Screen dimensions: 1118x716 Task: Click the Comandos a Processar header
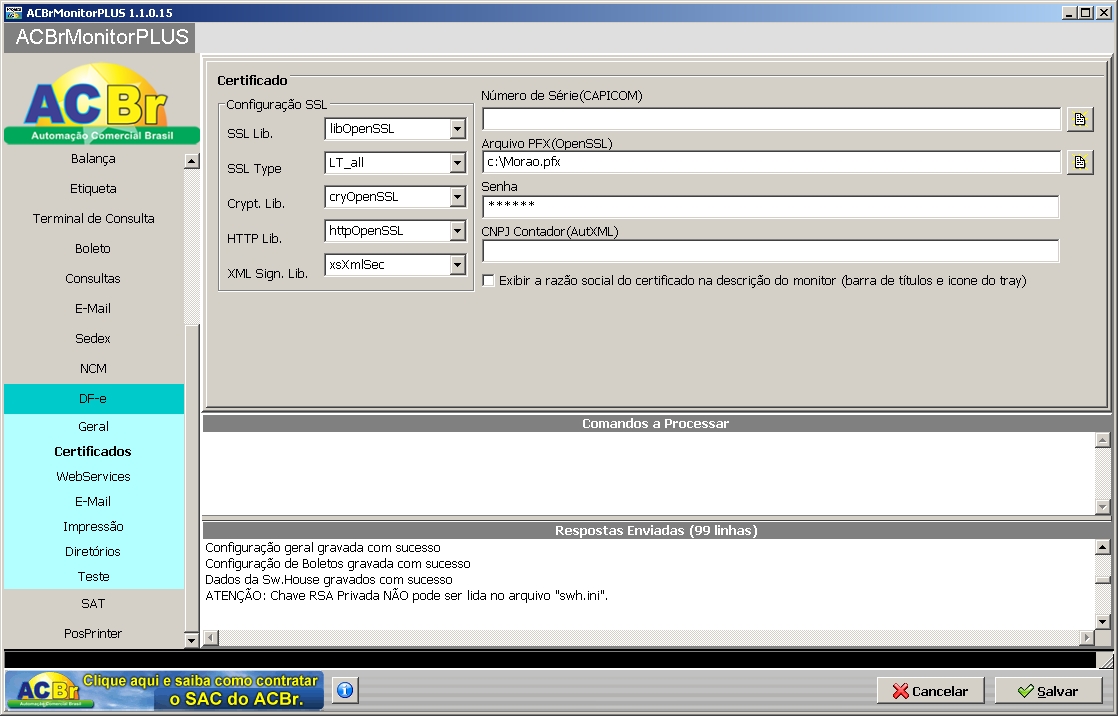coord(655,424)
